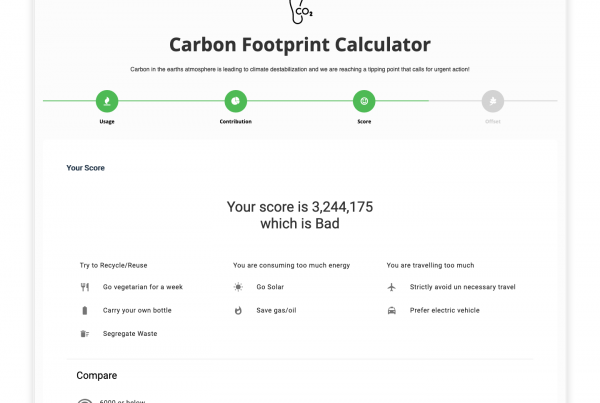This screenshot has height=403, width=600.
Task: Click 'Carry your own bottle' tip
Action: click(x=137, y=310)
